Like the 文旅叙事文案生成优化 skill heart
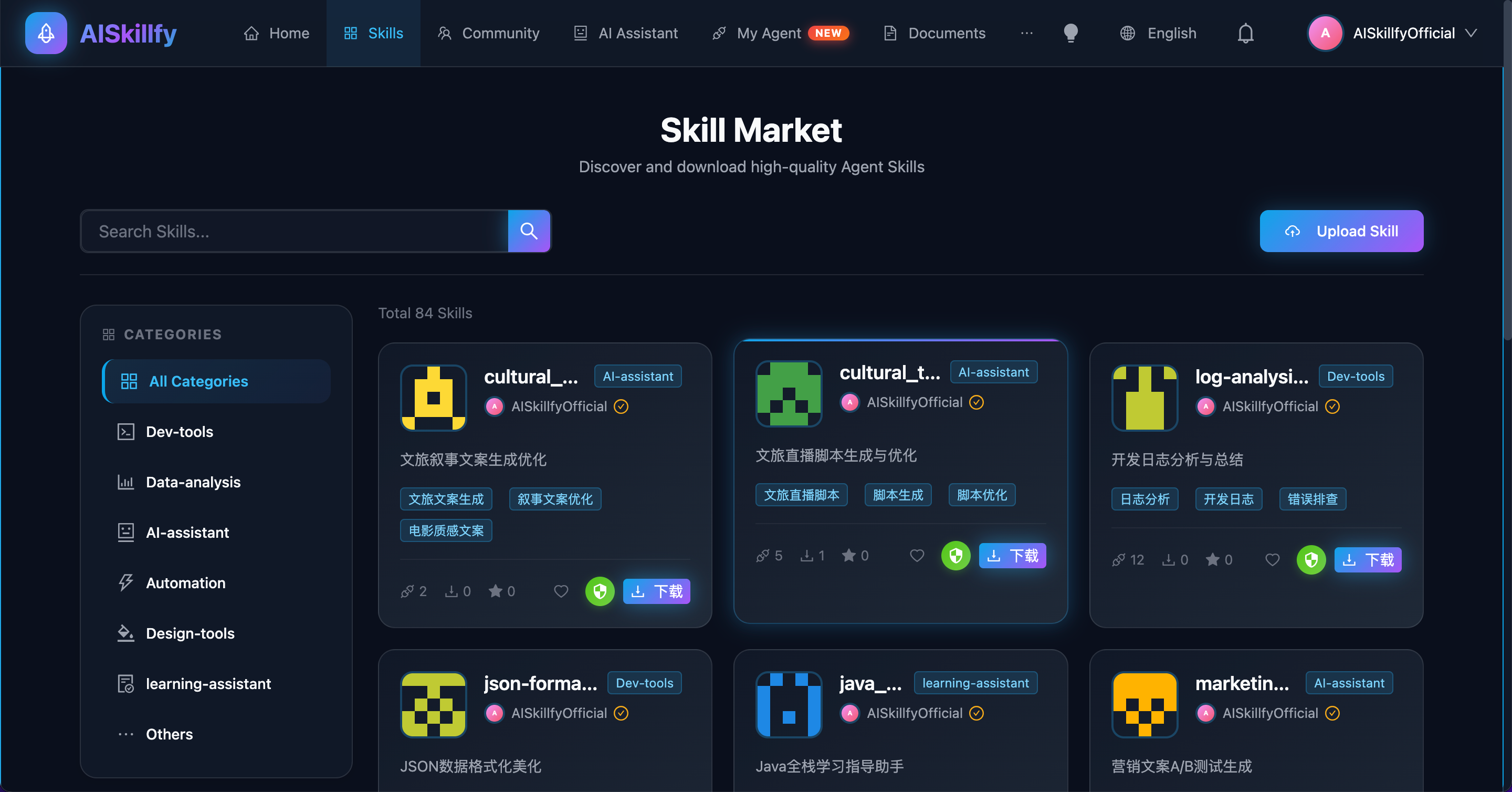Screen dimensions: 1512x792 [x=561, y=591]
